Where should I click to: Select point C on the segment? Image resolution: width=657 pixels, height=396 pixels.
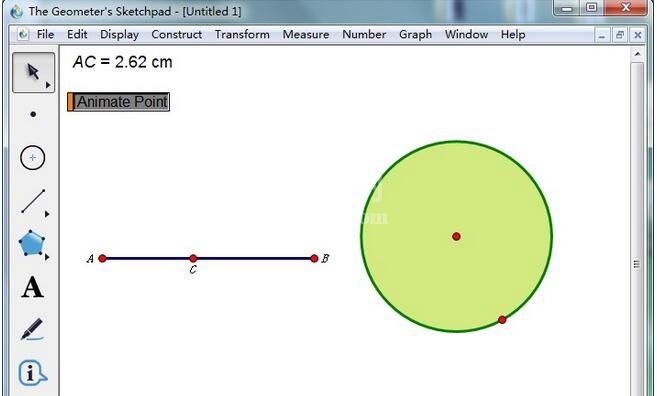193,259
